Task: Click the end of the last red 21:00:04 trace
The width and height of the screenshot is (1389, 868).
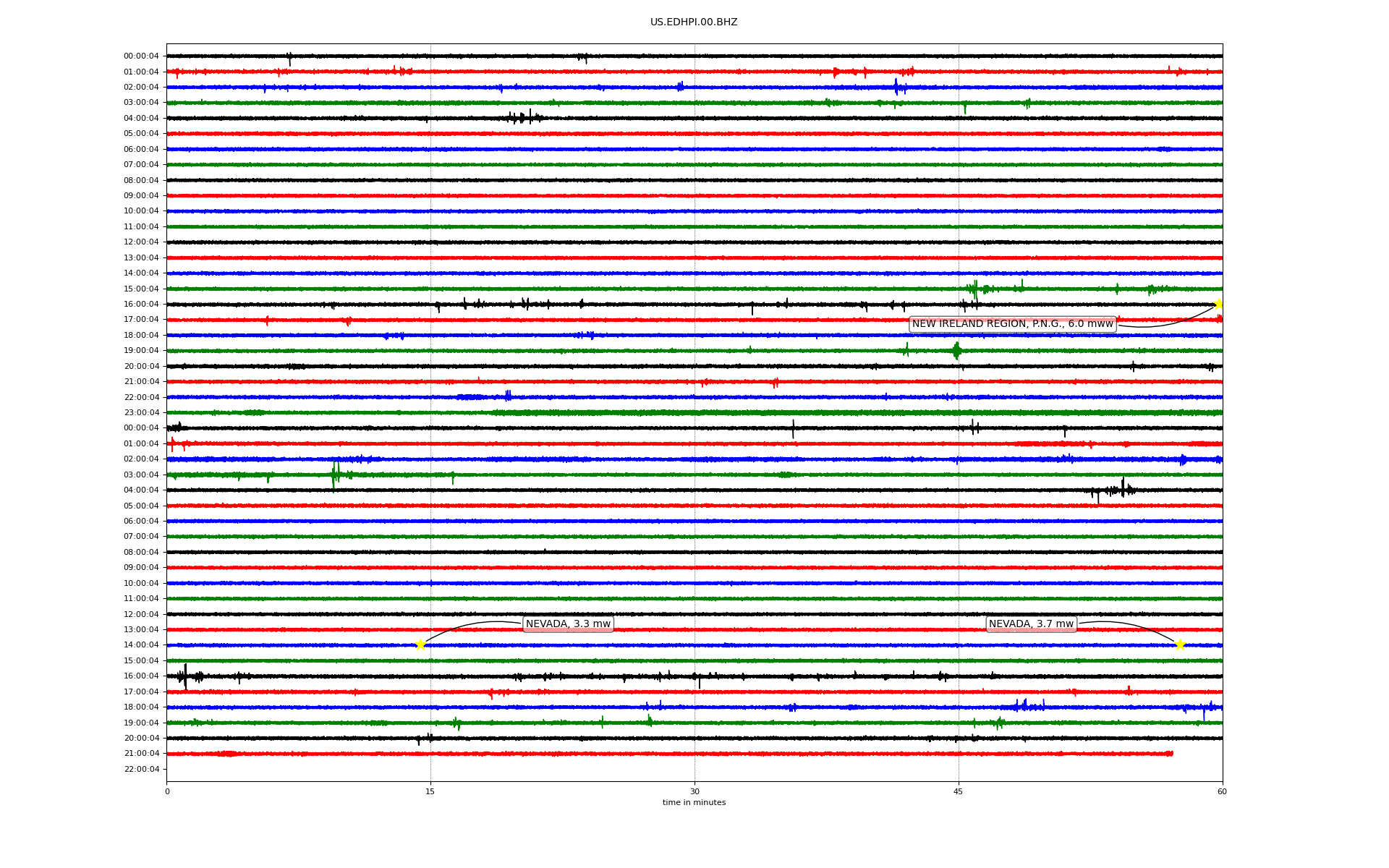Action: [1171, 754]
